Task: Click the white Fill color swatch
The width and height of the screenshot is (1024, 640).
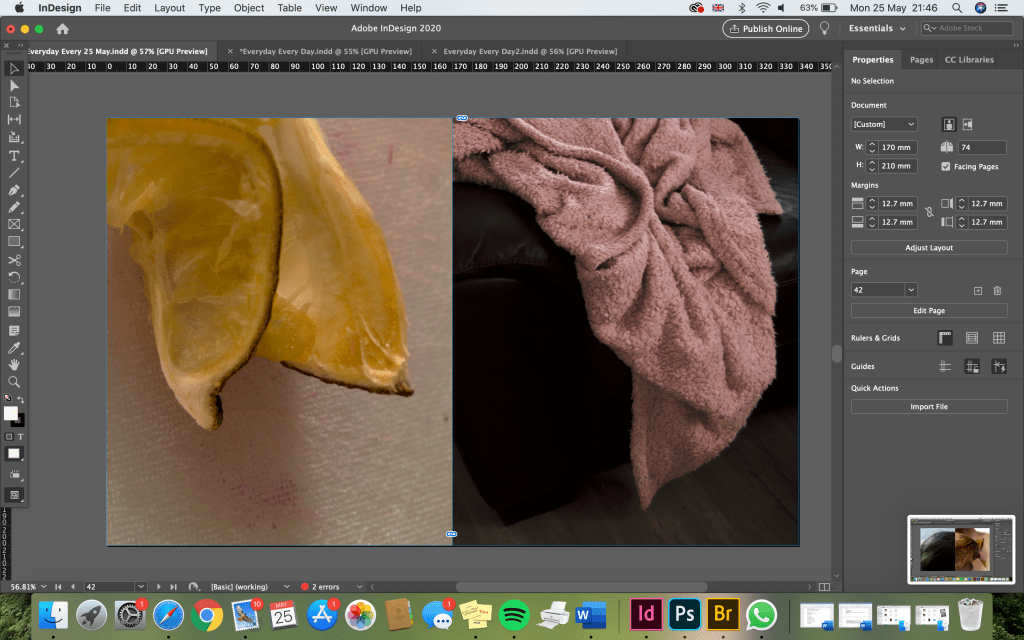Action: (x=10, y=413)
